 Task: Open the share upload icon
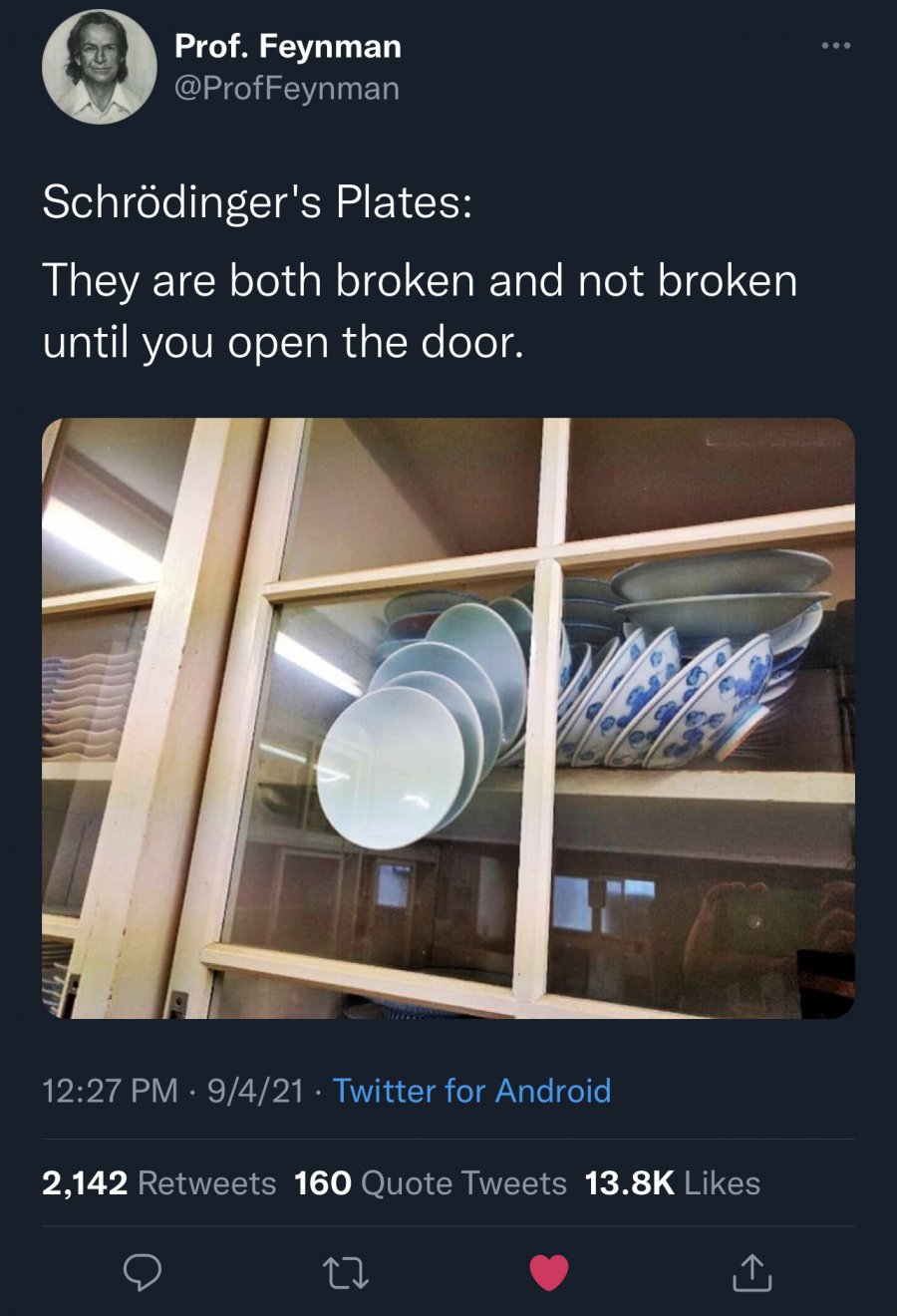pyautogui.click(x=751, y=1272)
